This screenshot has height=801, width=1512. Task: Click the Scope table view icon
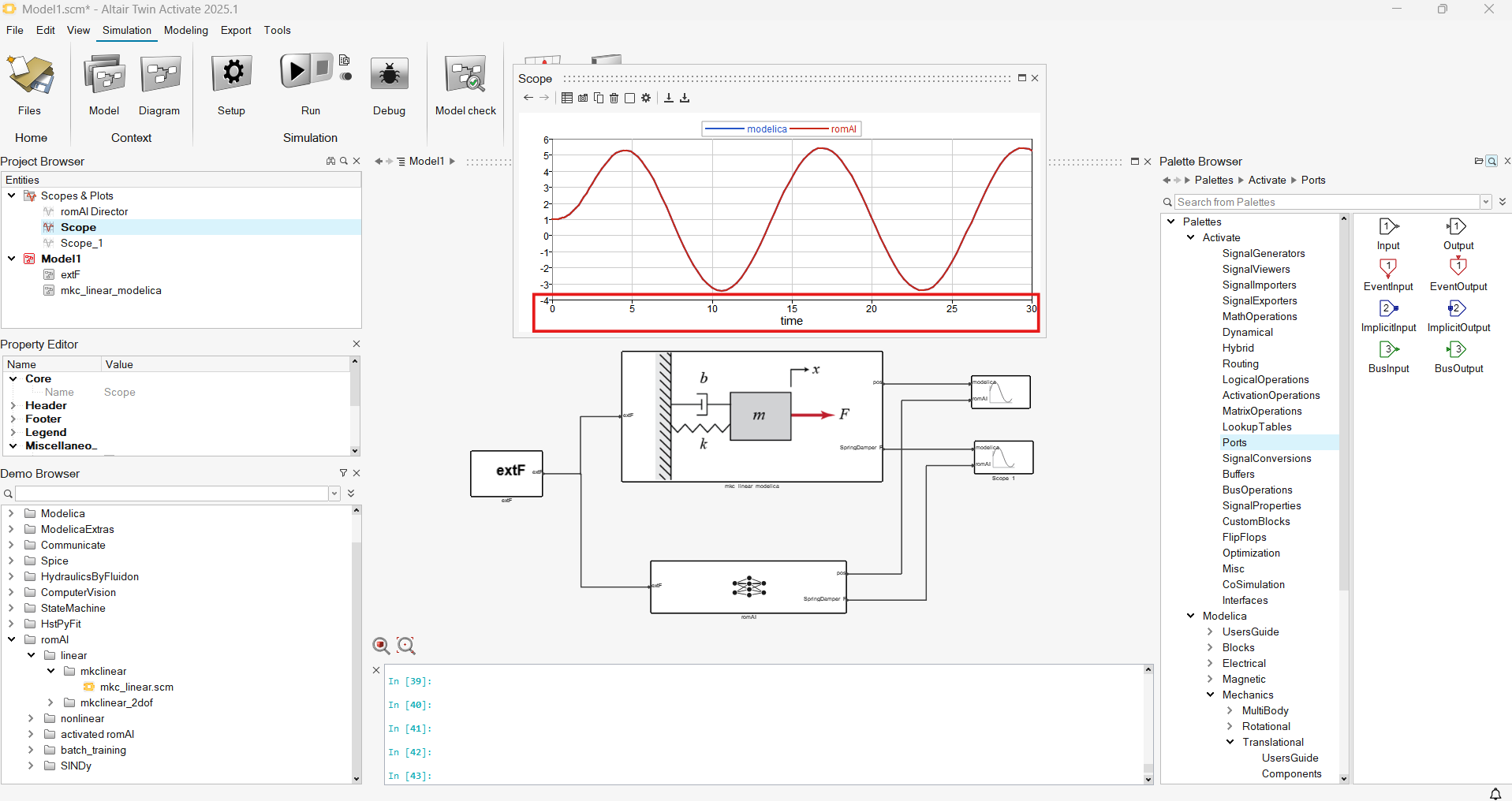tap(567, 98)
